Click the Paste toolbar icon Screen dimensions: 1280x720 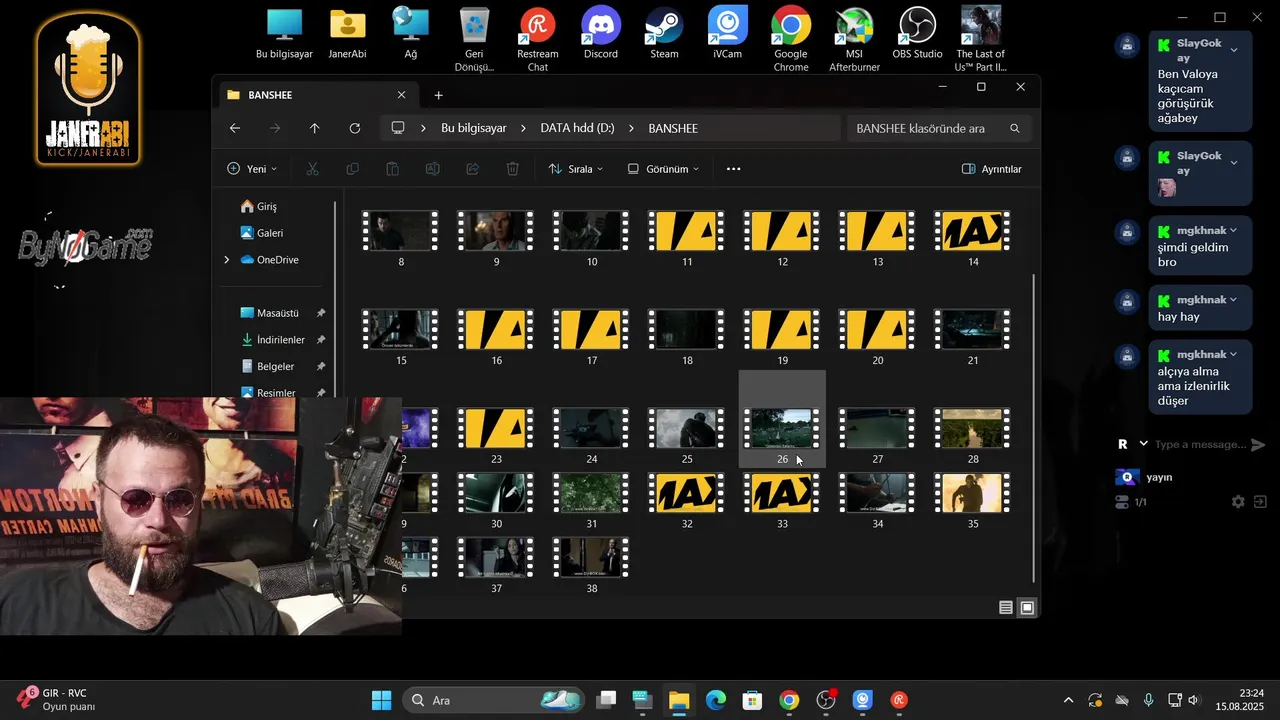(x=392, y=169)
